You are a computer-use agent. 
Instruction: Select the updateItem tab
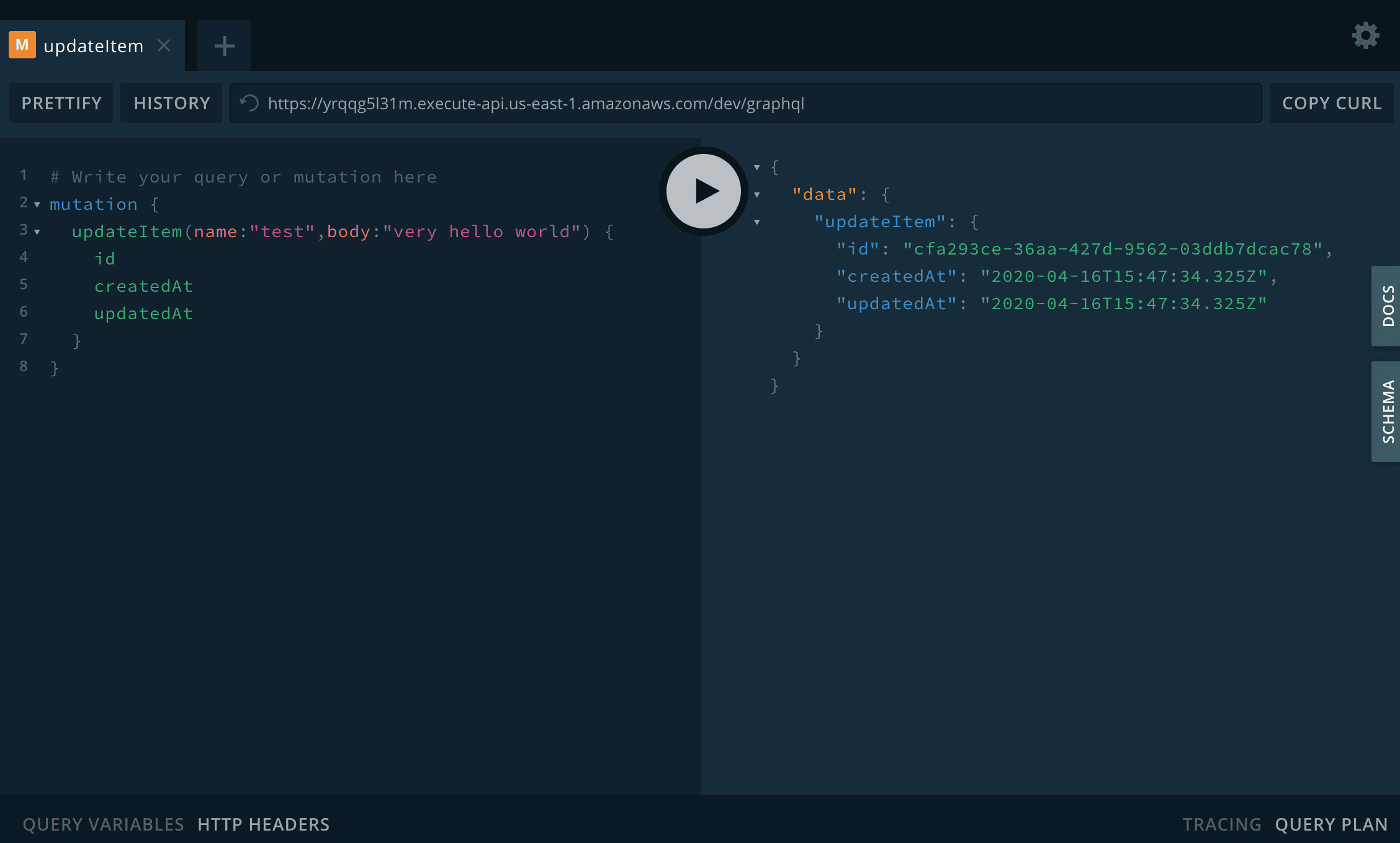click(93, 46)
